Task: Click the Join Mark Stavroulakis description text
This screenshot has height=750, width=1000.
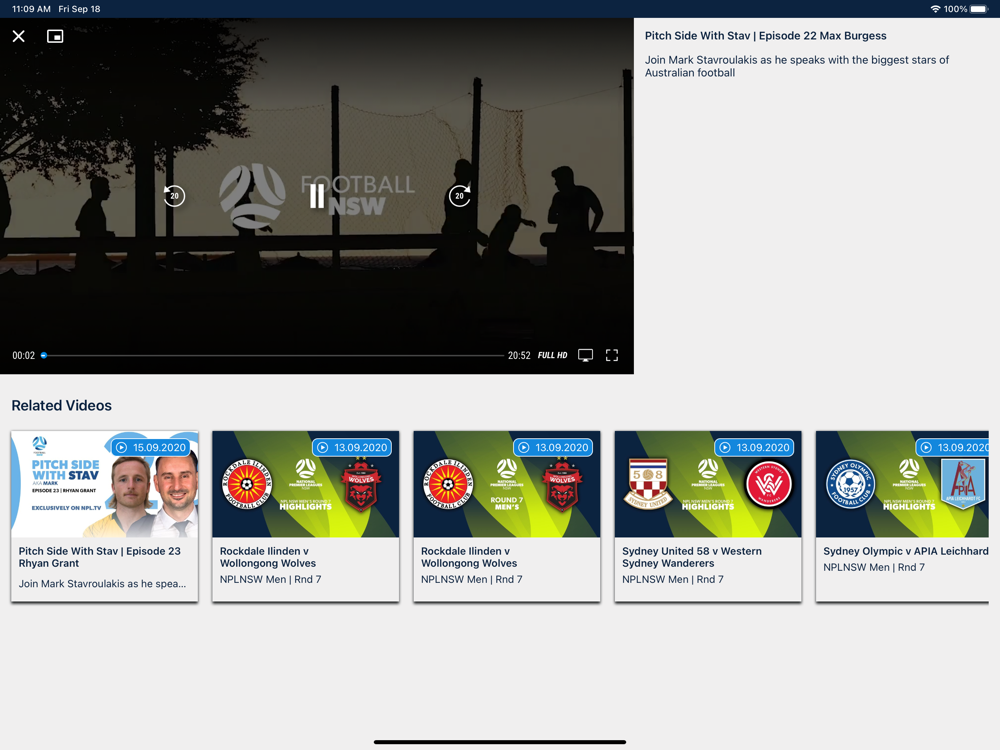Action: click(x=797, y=66)
